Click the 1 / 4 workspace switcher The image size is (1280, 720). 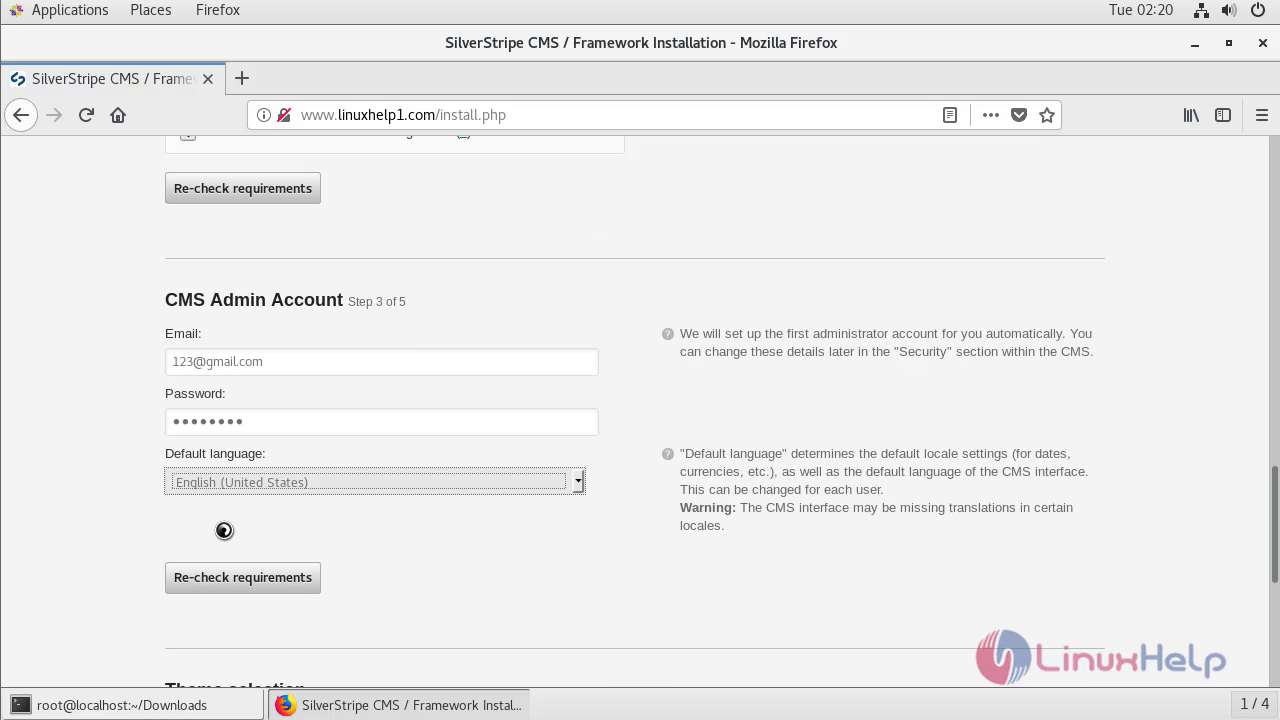[x=1254, y=704]
